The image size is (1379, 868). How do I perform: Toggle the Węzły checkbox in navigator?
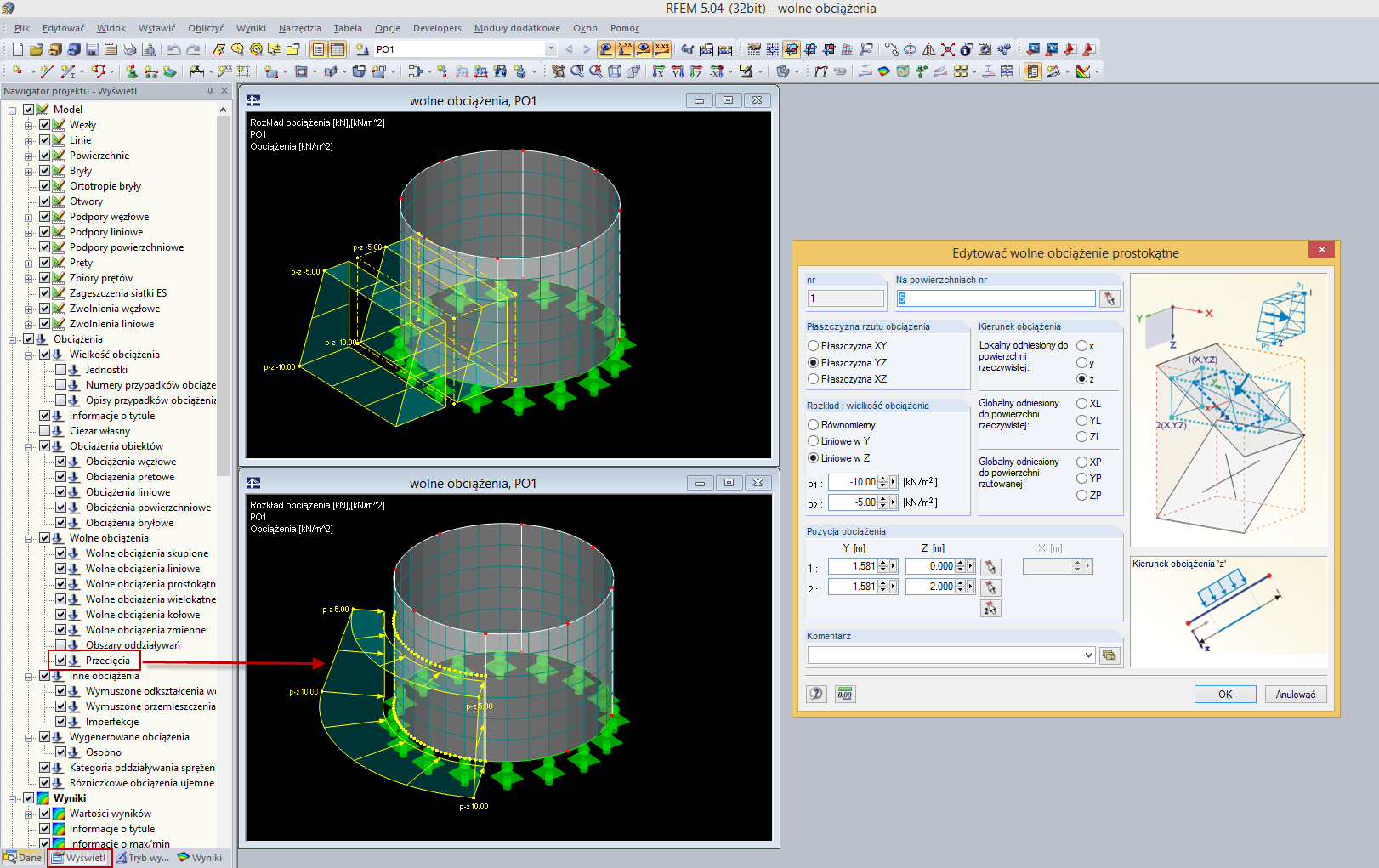tap(45, 125)
